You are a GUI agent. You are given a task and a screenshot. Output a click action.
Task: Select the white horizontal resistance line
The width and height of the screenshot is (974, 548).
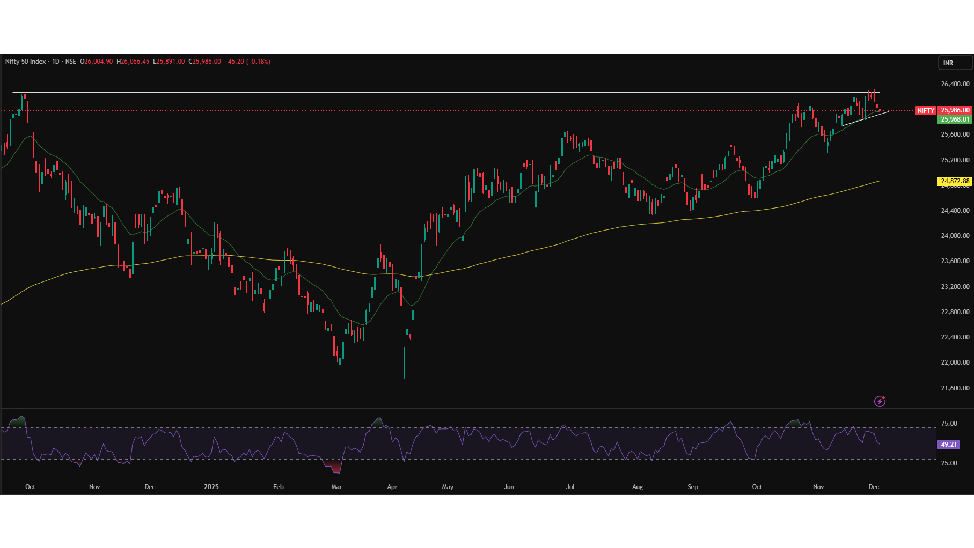400,93
